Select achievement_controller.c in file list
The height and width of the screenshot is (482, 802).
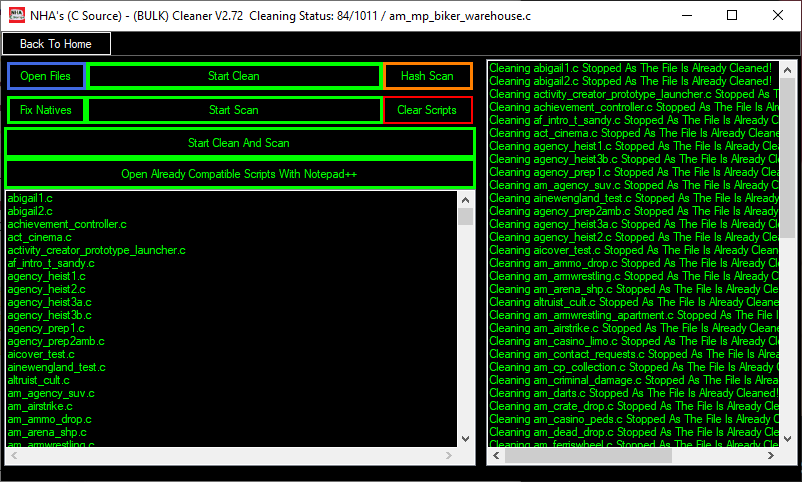[67, 224]
